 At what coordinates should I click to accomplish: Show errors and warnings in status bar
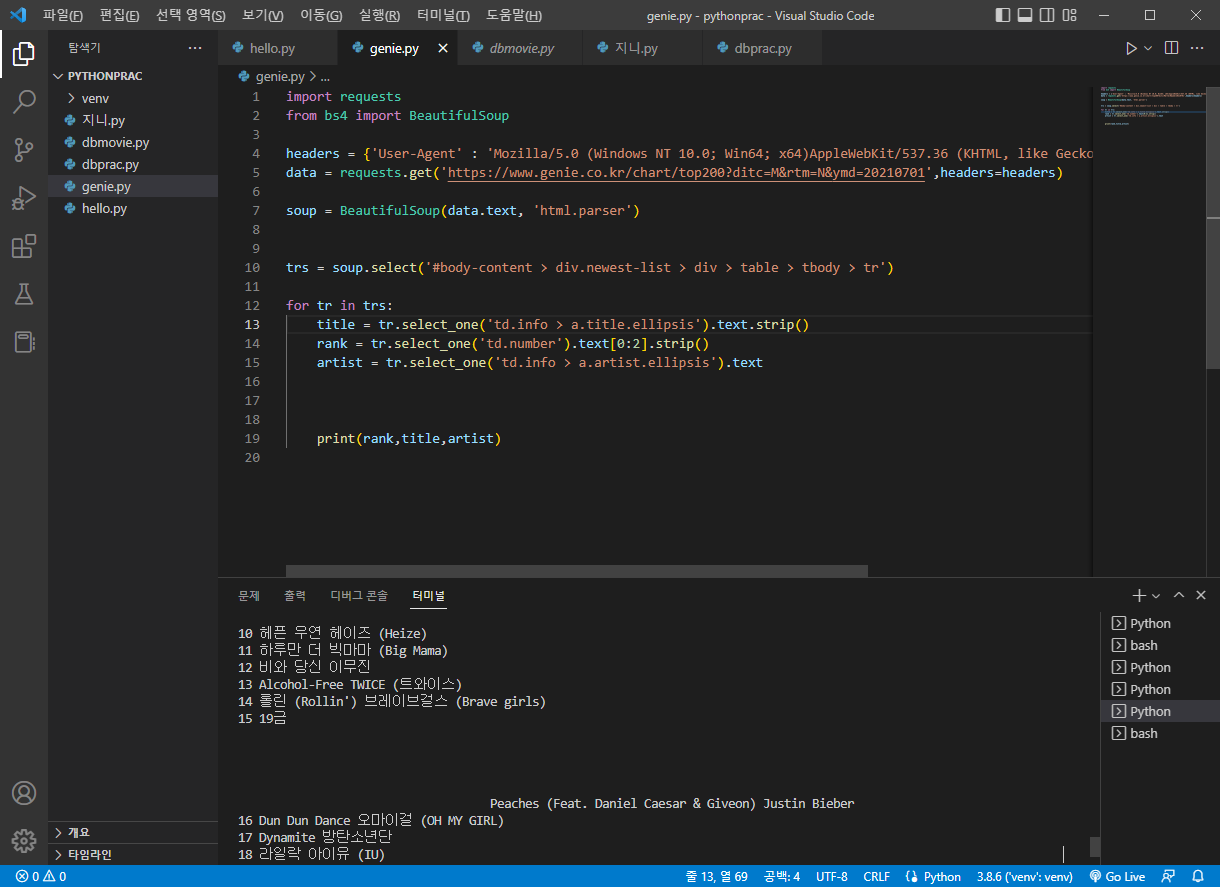pos(41,877)
